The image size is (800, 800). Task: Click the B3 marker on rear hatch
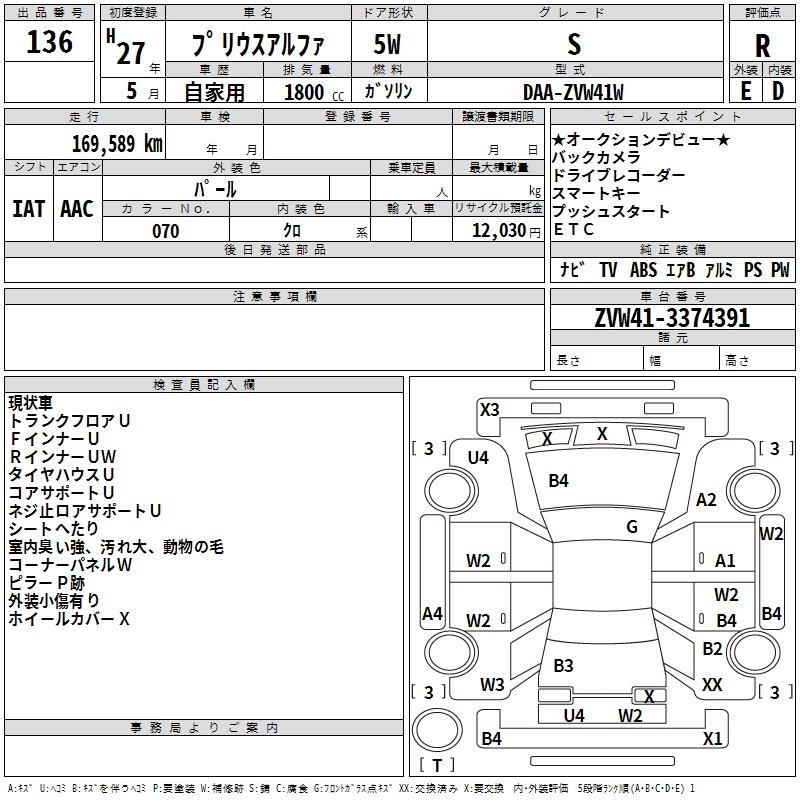pos(563,666)
